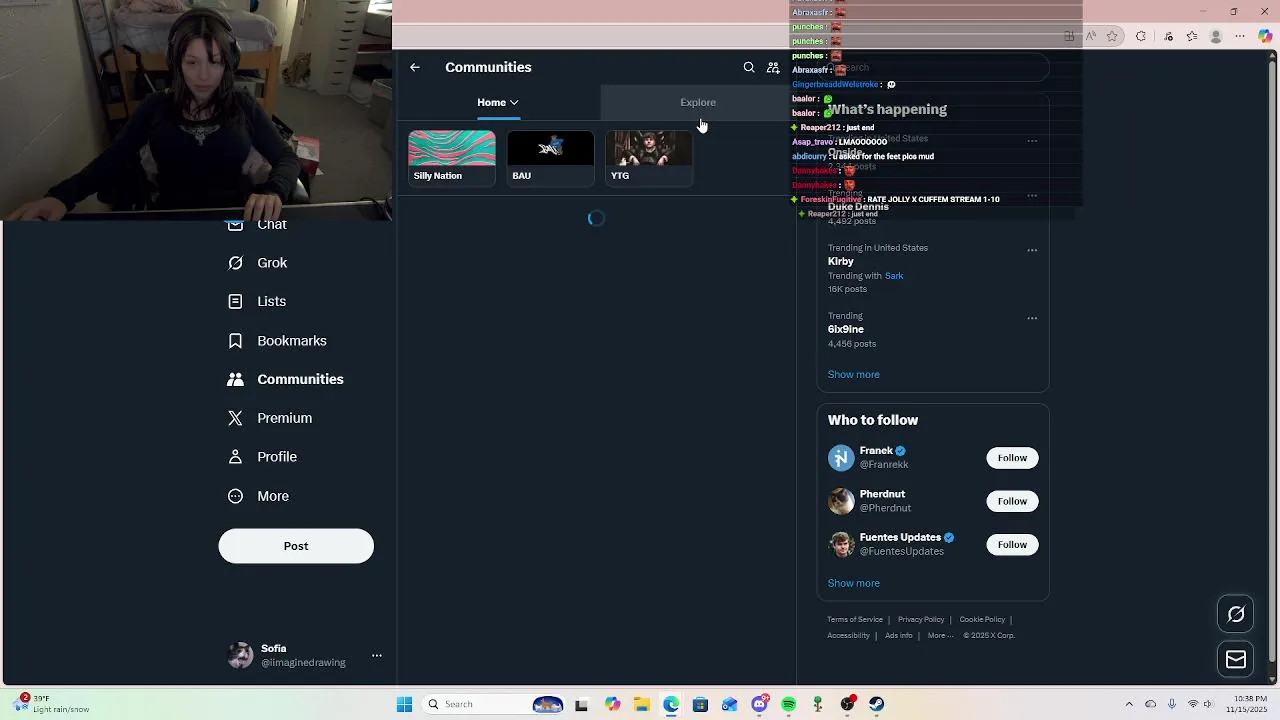1280x720 pixels.
Task: Open File Explorer from the taskbar
Action: [642, 705]
